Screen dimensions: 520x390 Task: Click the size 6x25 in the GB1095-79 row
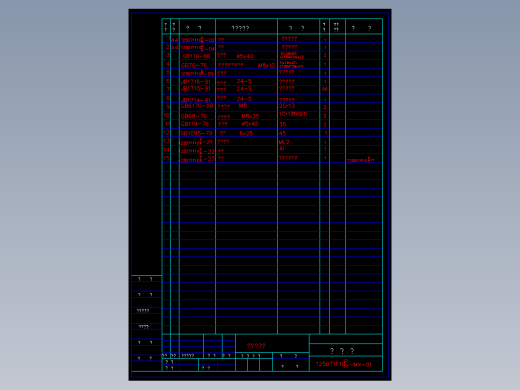click(x=246, y=133)
